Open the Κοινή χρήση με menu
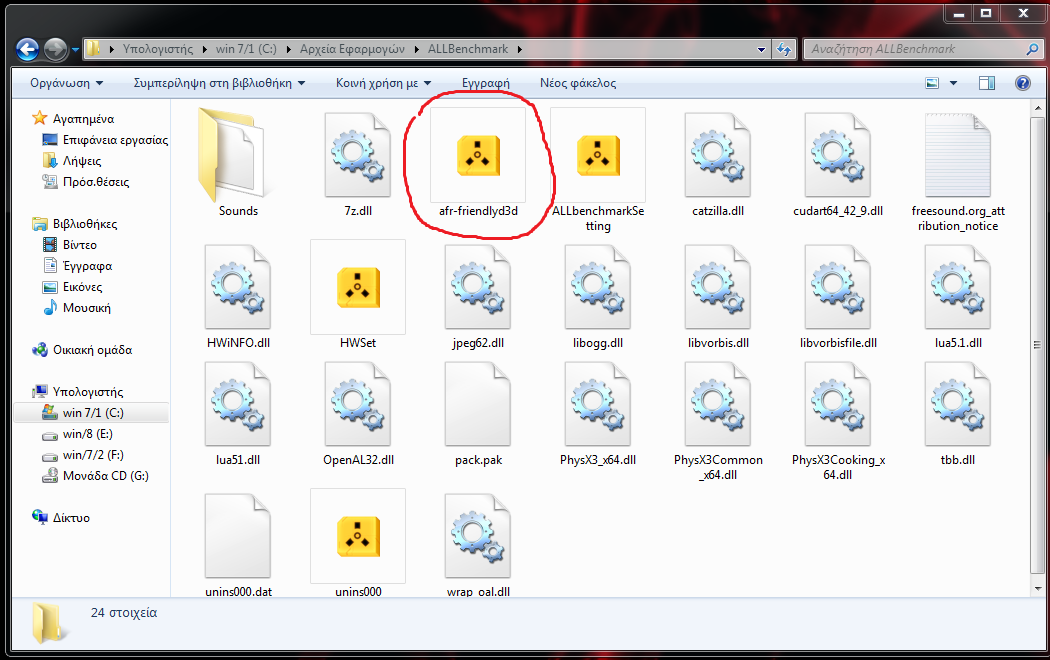The height and width of the screenshot is (660, 1050). click(x=383, y=83)
